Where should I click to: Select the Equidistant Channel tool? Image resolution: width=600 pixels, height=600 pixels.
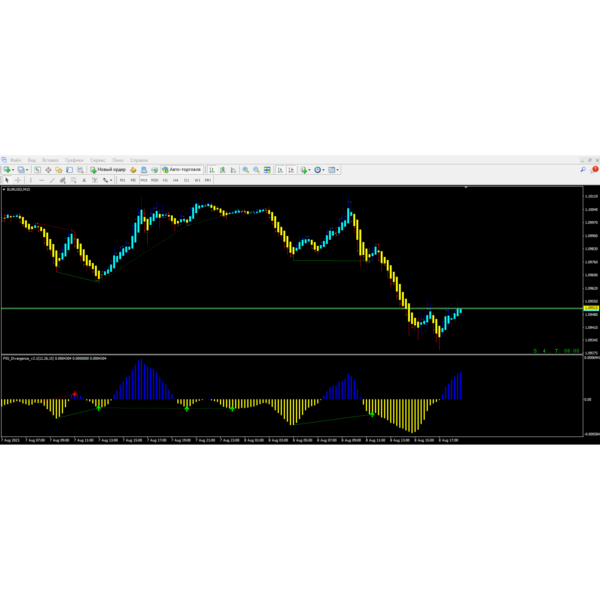[x=63, y=180]
